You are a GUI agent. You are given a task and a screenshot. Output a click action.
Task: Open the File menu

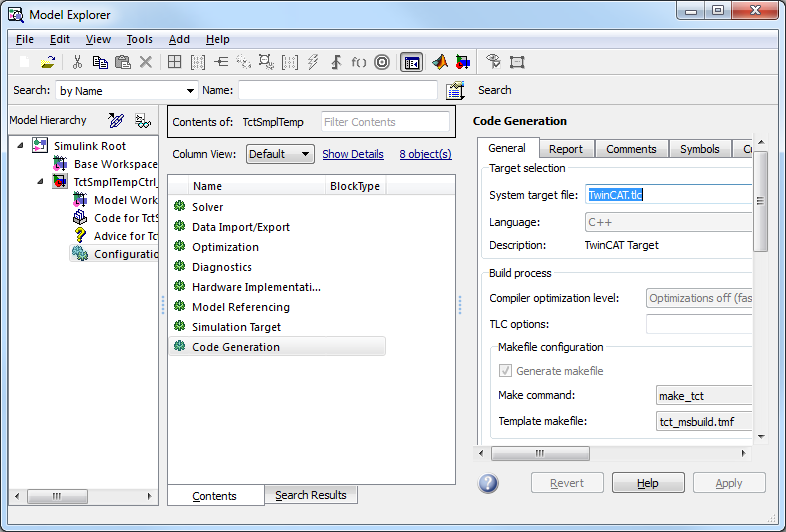25,39
